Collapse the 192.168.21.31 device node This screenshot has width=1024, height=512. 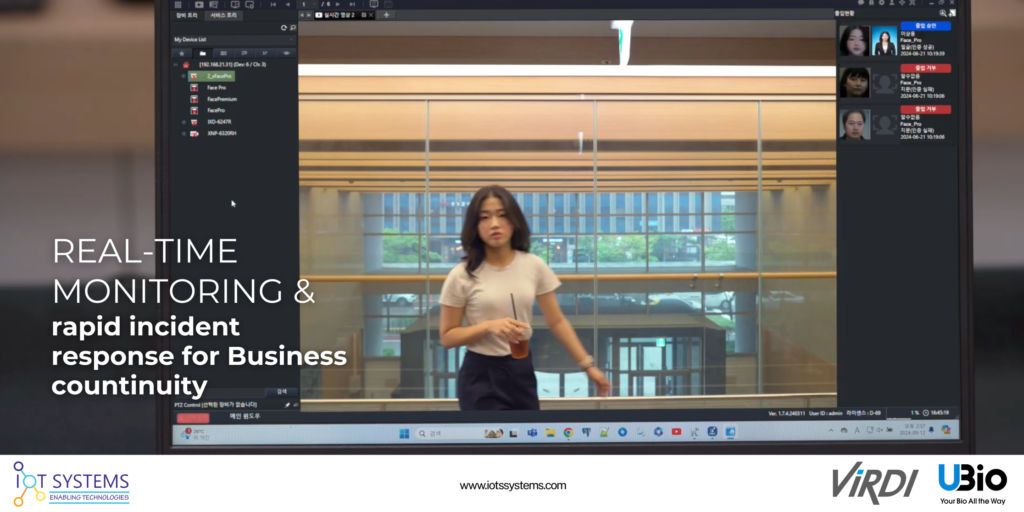tap(175, 65)
